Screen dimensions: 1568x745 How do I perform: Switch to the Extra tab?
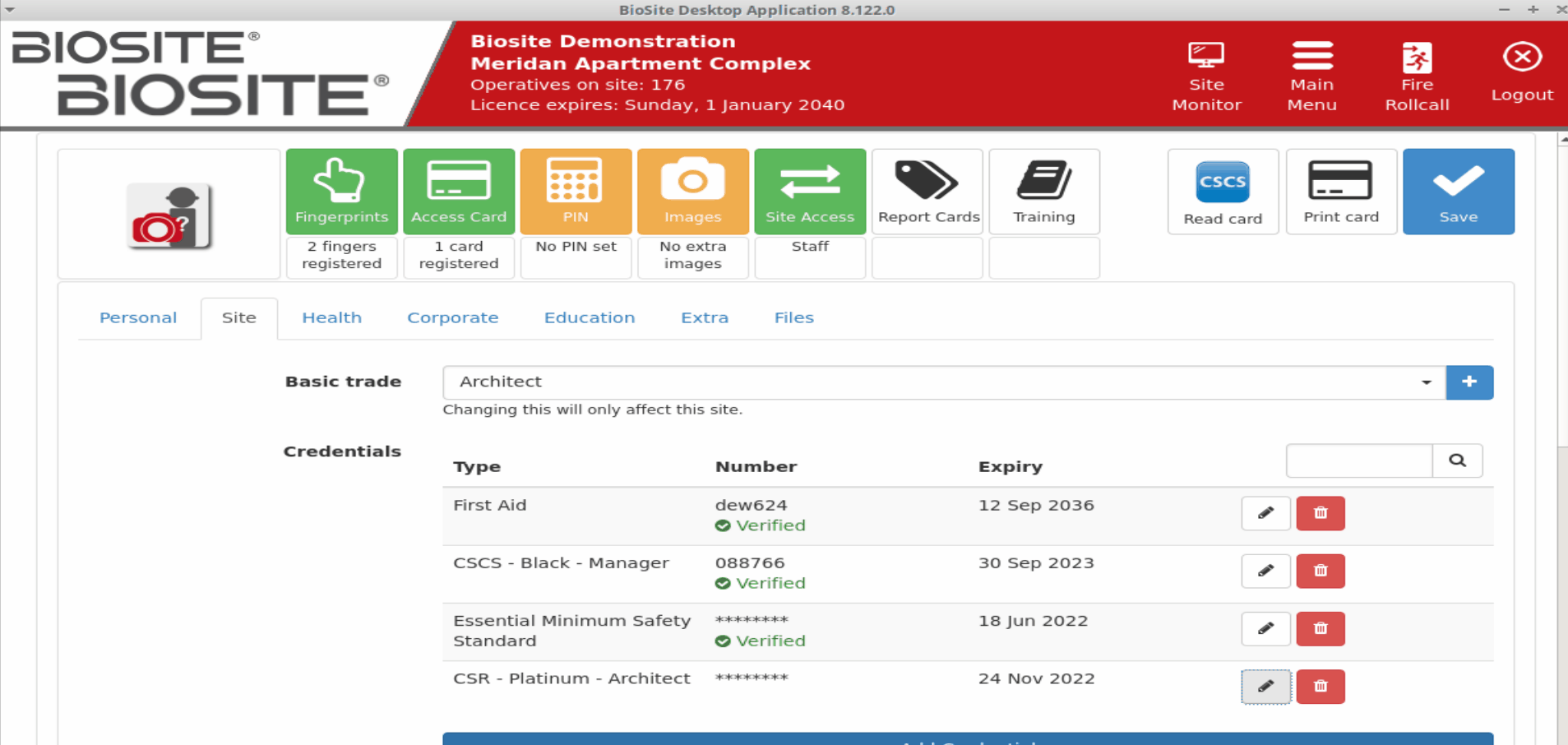click(x=704, y=317)
